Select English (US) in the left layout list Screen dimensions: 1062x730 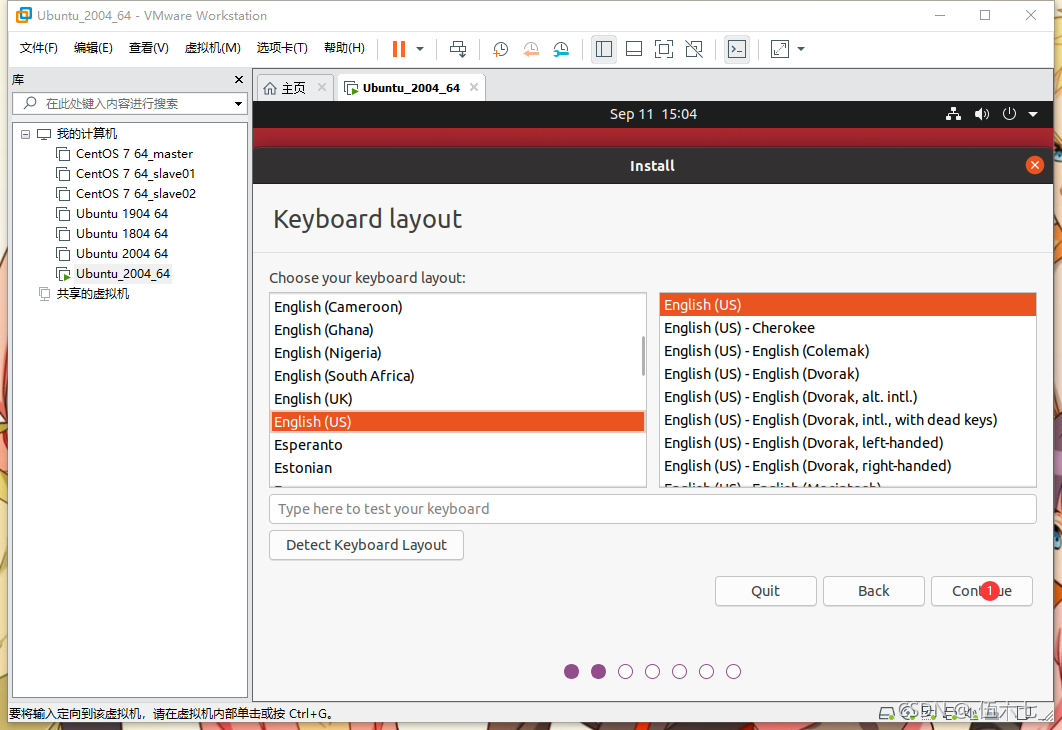tap(457, 422)
